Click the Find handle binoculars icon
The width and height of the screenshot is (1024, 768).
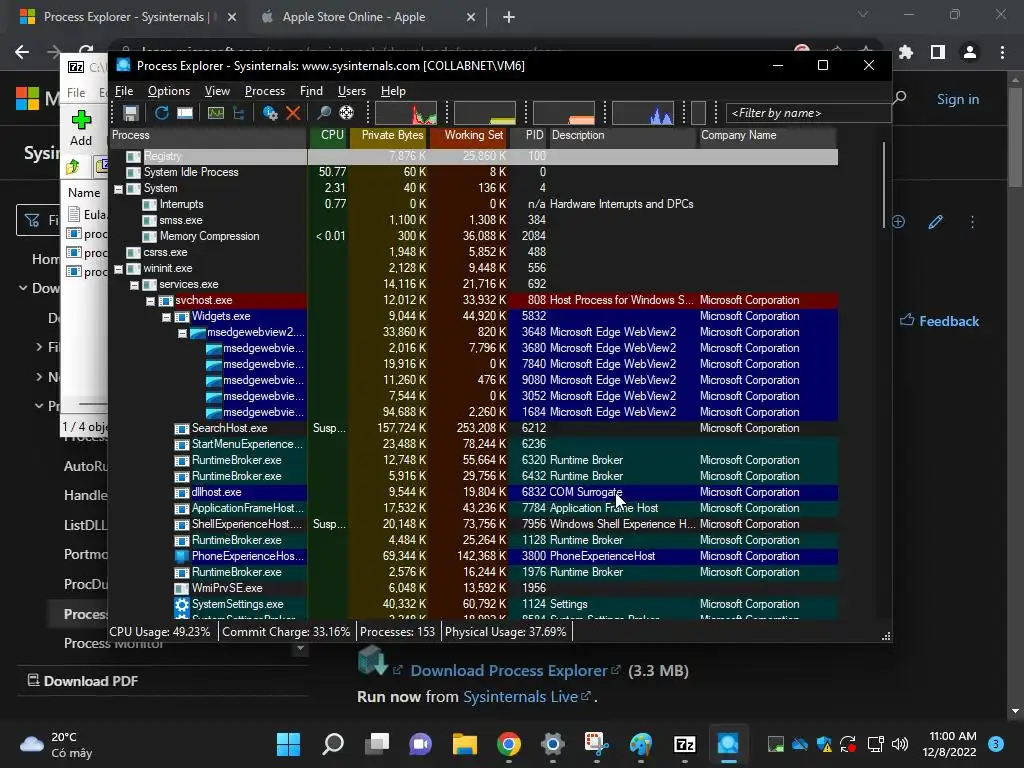click(x=323, y=113)
